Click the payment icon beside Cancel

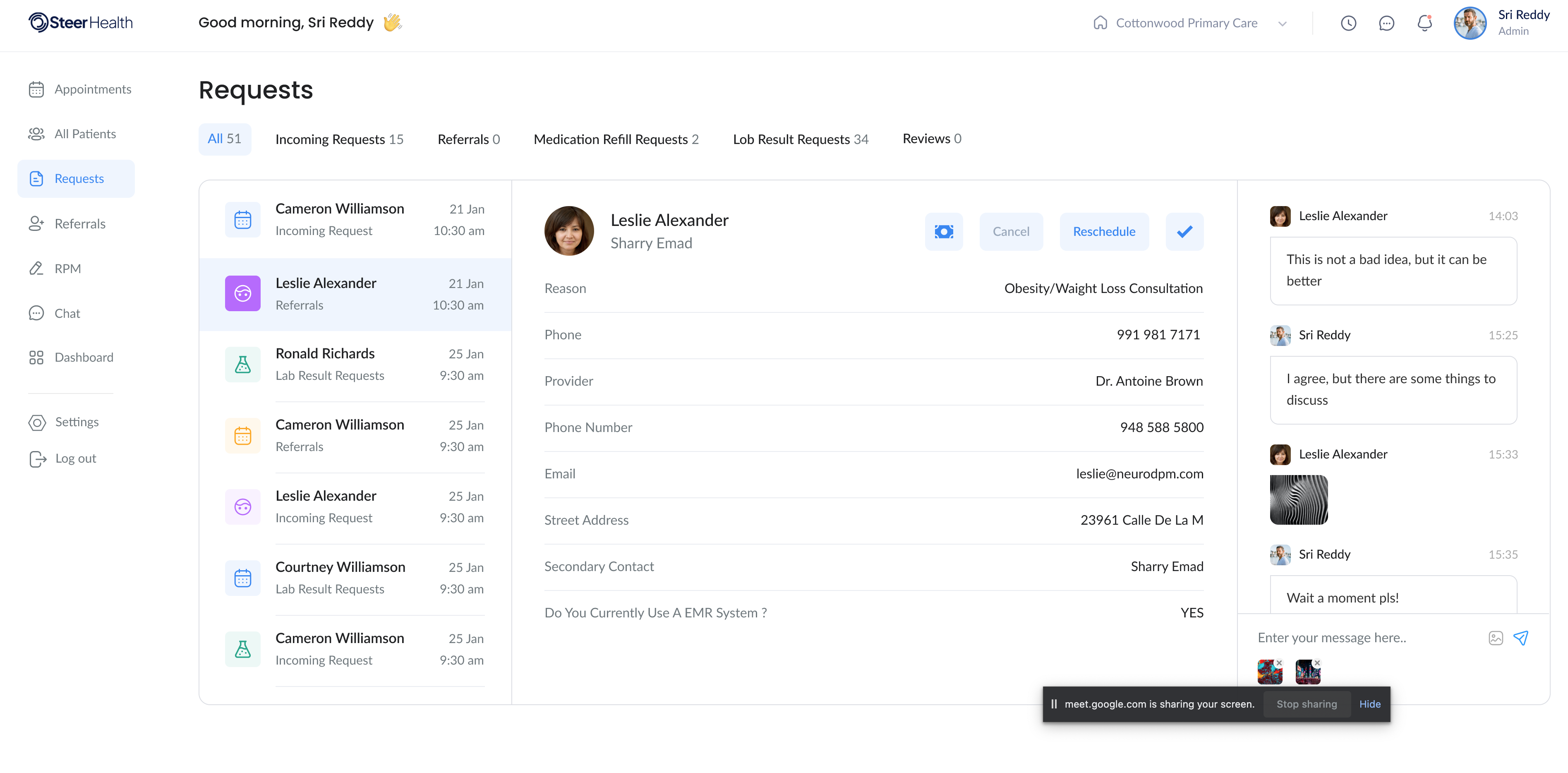coord(943,231)
